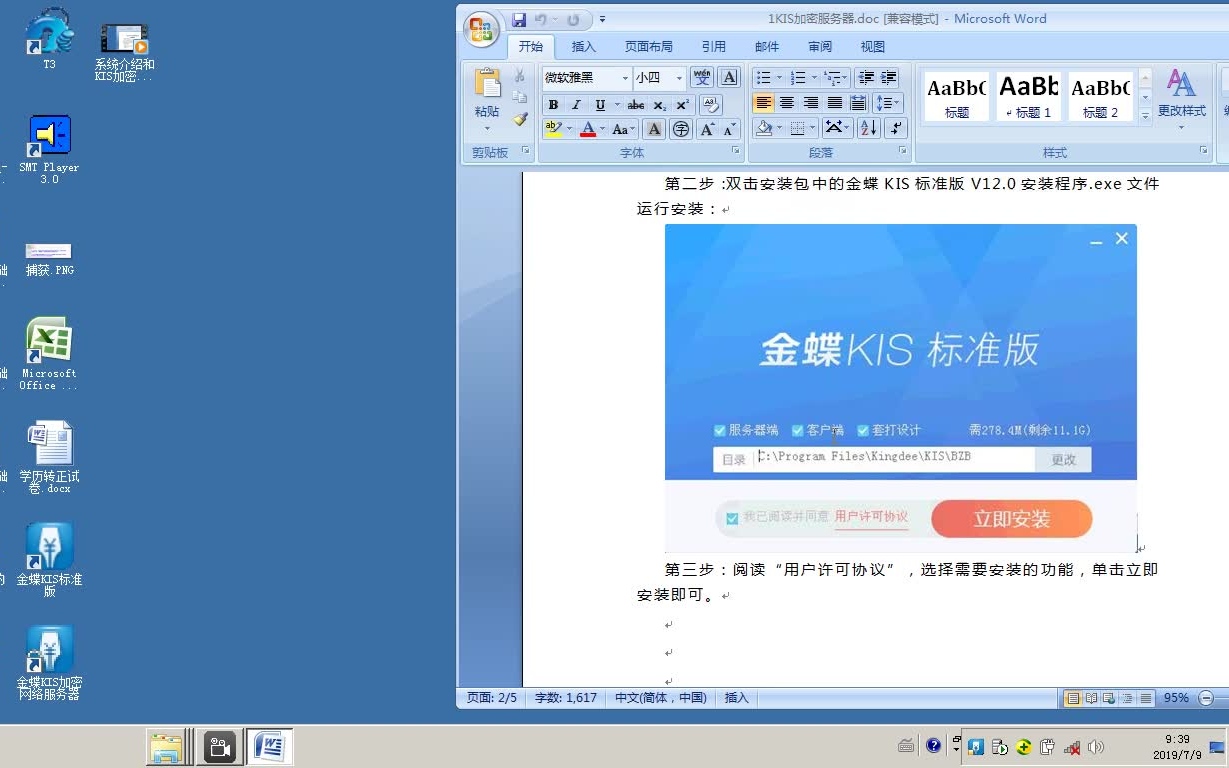Toggle align right for paragraph
Screen dimensions: 1229x768
[811, 103]
